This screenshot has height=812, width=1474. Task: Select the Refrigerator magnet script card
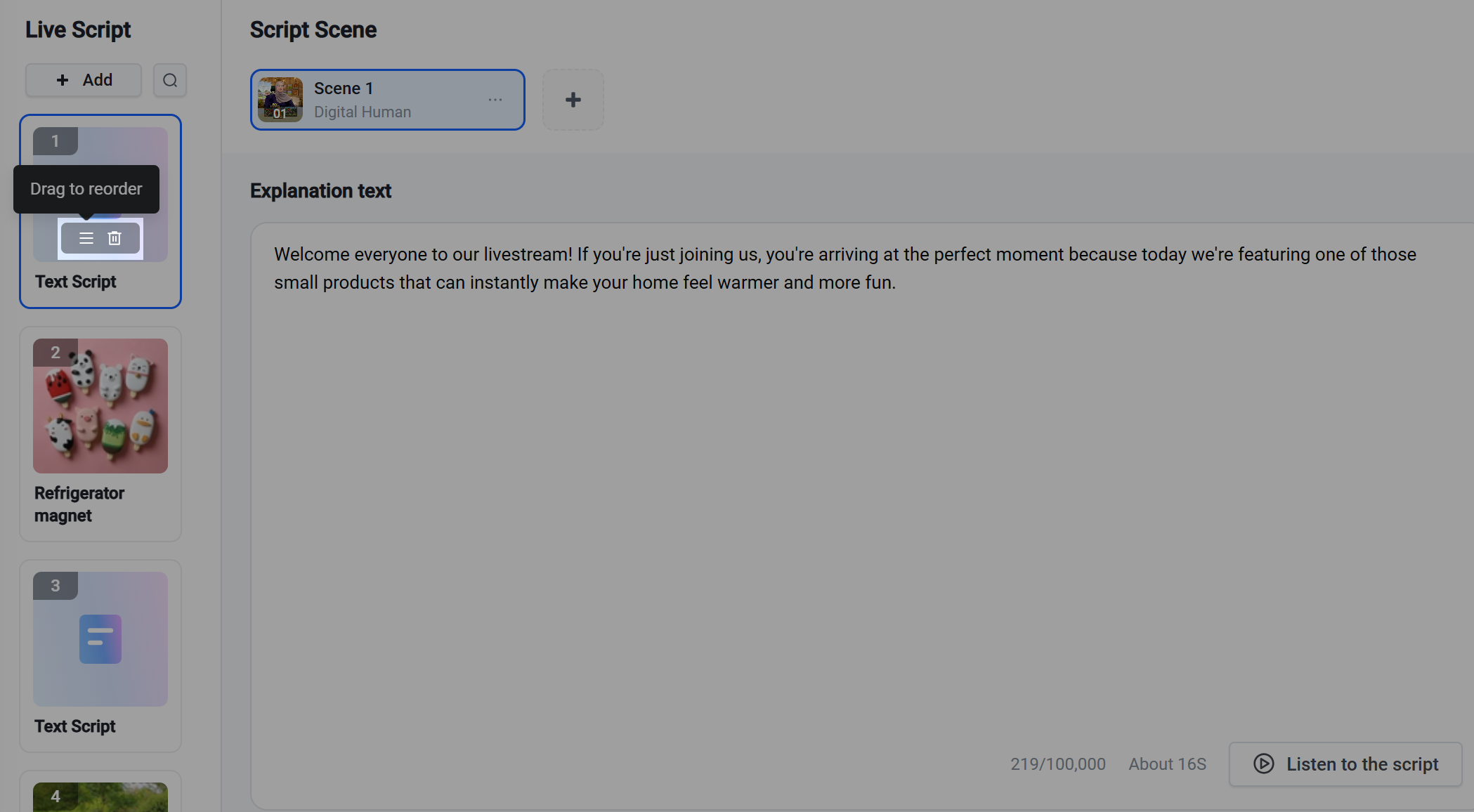[100, 434]
